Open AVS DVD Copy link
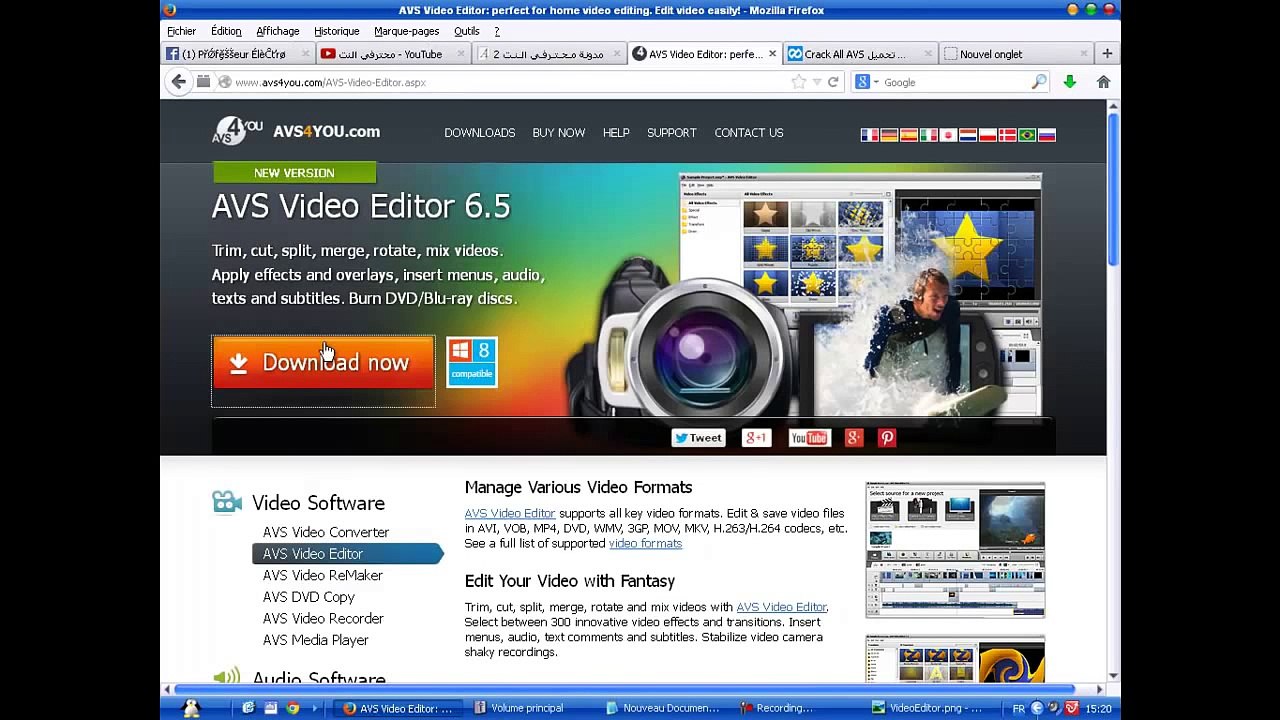 (x=309, y=597)
